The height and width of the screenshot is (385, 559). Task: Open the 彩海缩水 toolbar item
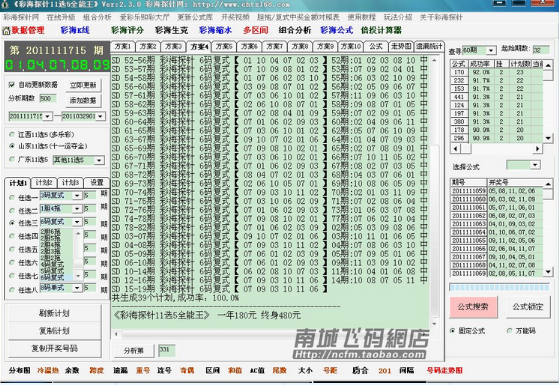[215, 30]
